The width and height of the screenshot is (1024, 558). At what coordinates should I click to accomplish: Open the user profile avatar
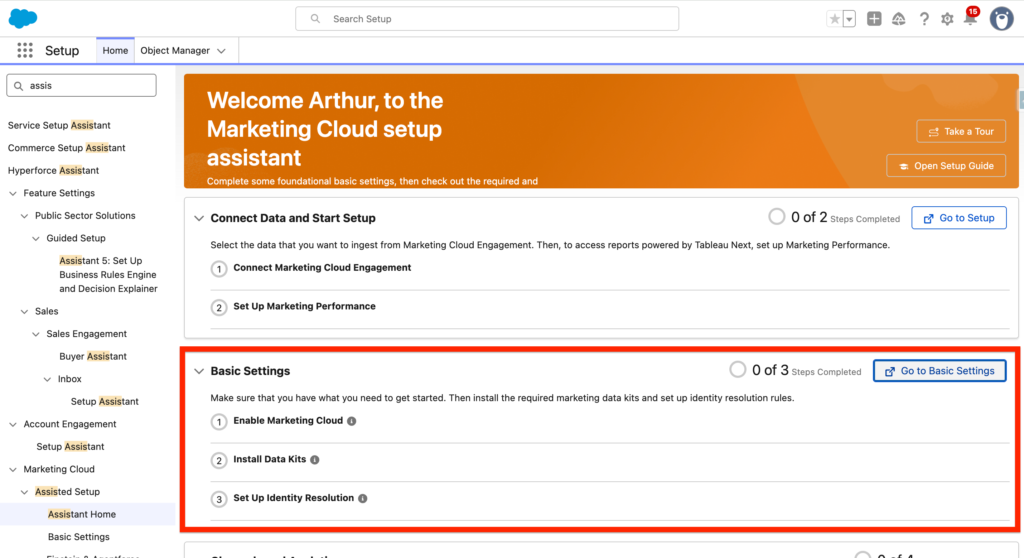pos(1001,19)
